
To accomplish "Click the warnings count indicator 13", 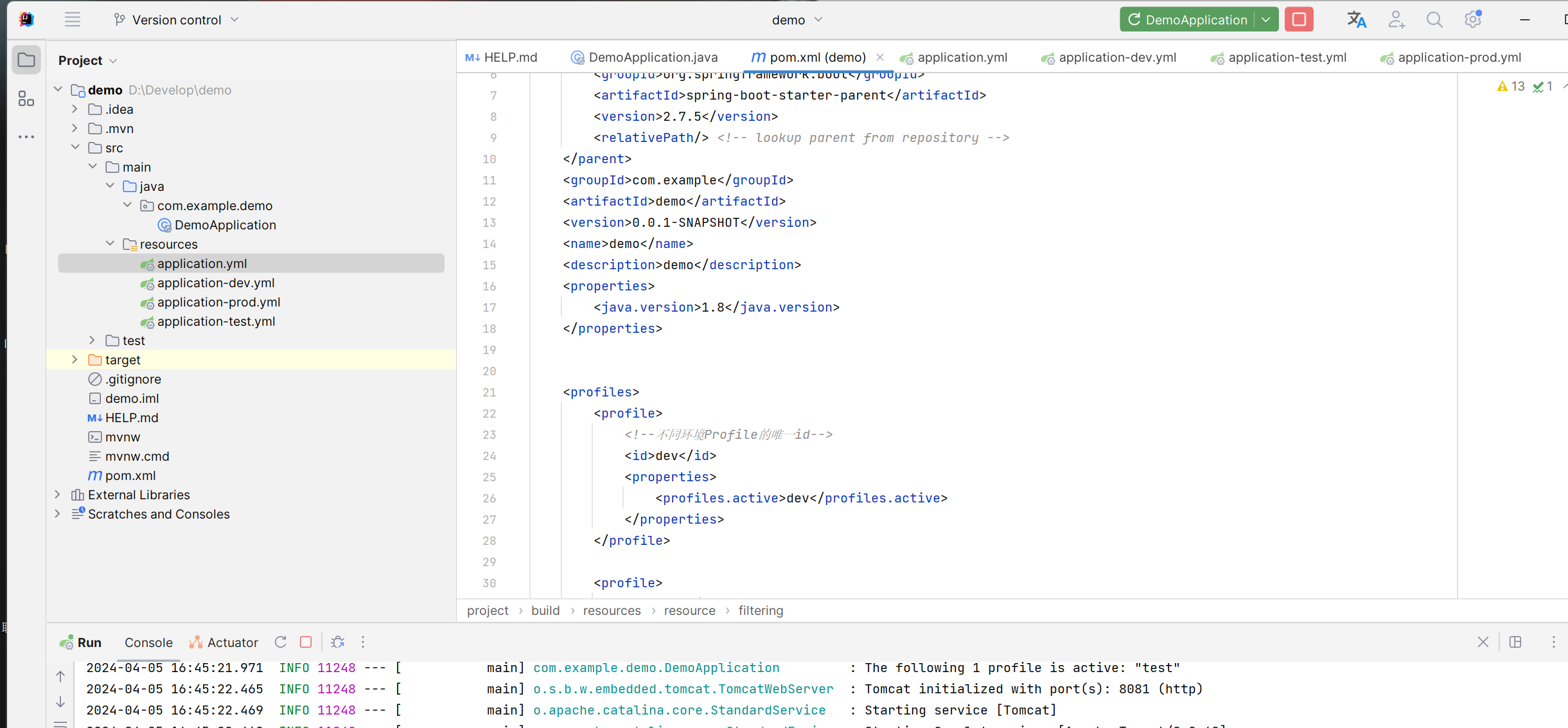I will 1511,86.
